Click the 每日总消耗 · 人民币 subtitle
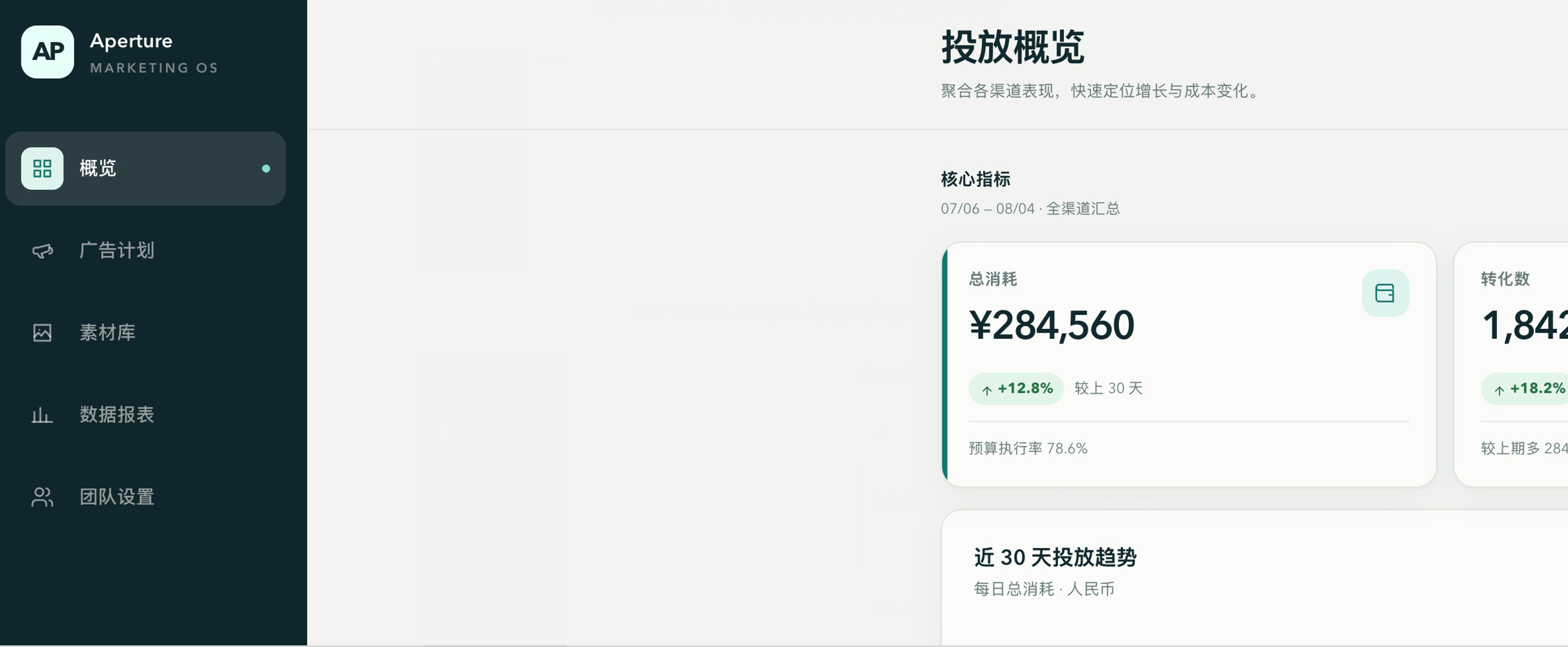Viewport: 1568px width, 647px height. [1044, 589]
